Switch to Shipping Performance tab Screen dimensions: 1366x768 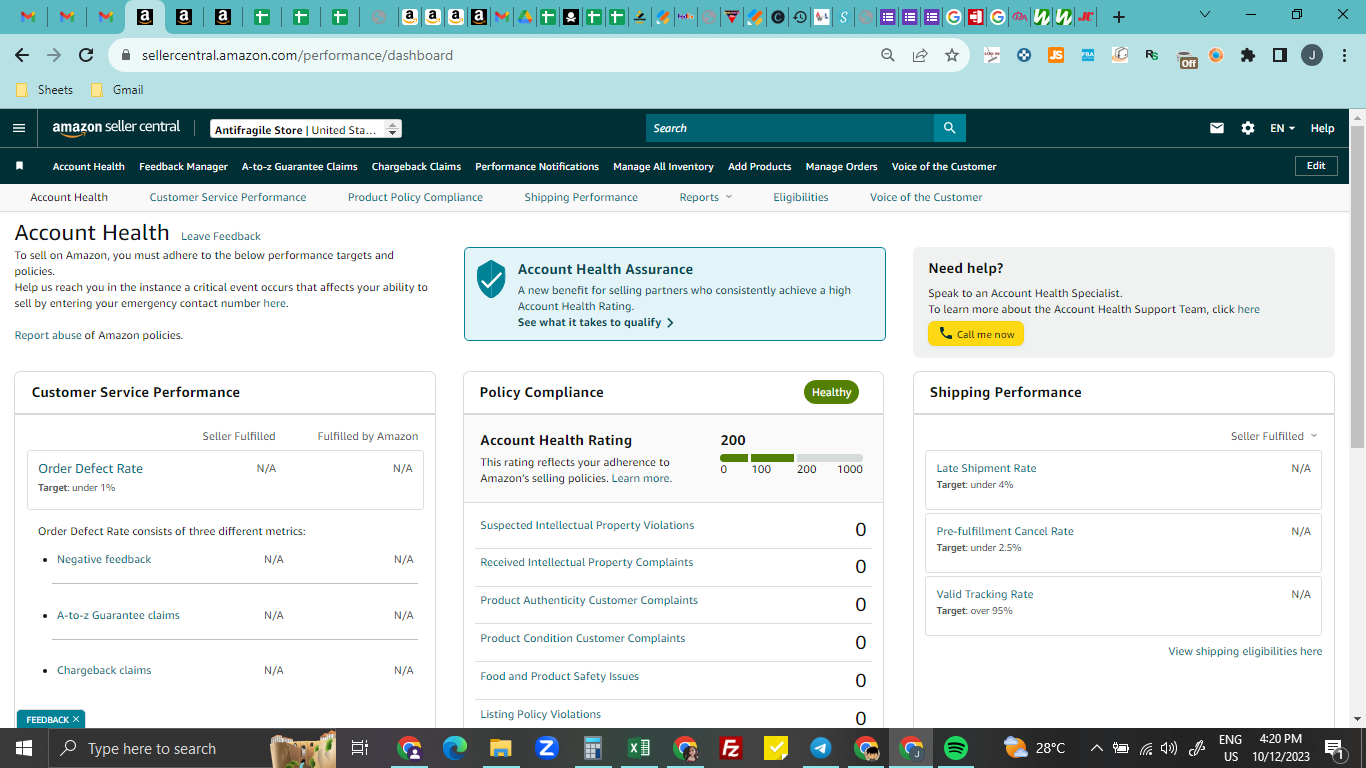pos(581,197)
